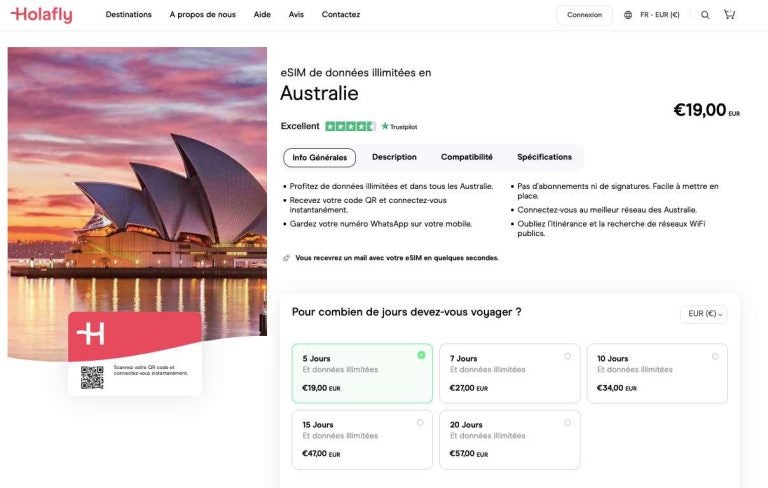Viewport: 768px width, 488px height.
Task: Click 'Vous recevrez un mail' notice text
Action: (397, 258)
